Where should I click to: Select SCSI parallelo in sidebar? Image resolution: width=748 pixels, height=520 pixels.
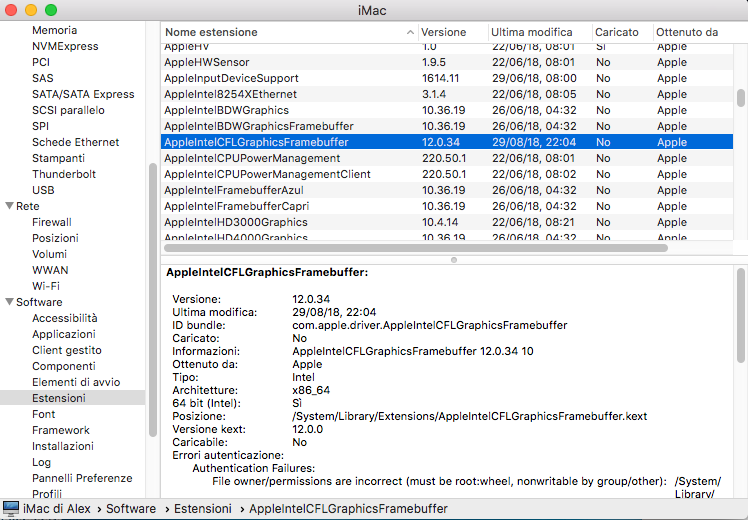click(x=68, y=110)
